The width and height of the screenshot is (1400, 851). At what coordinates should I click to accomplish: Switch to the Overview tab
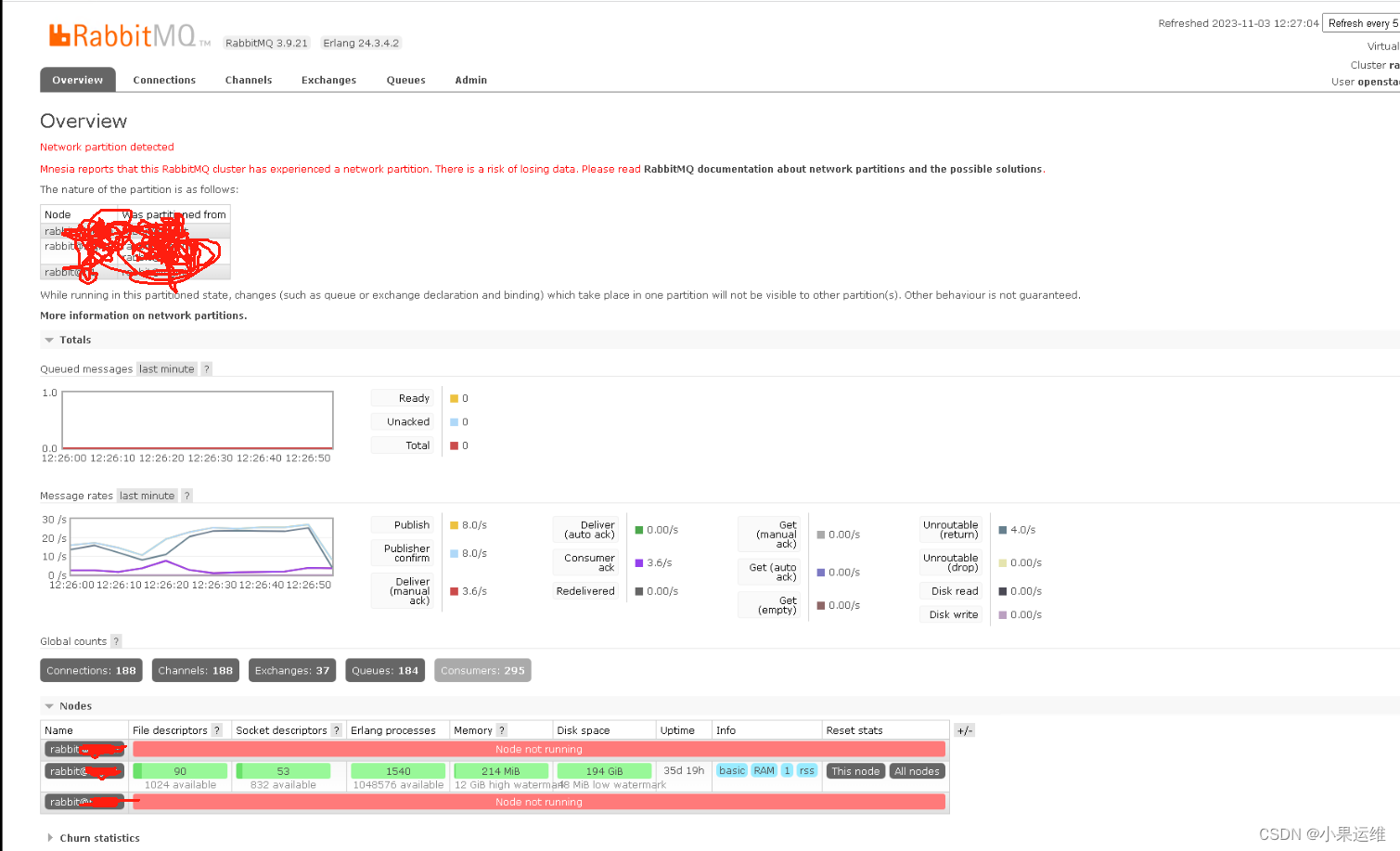pyautogui.click(x=78, y=80)
